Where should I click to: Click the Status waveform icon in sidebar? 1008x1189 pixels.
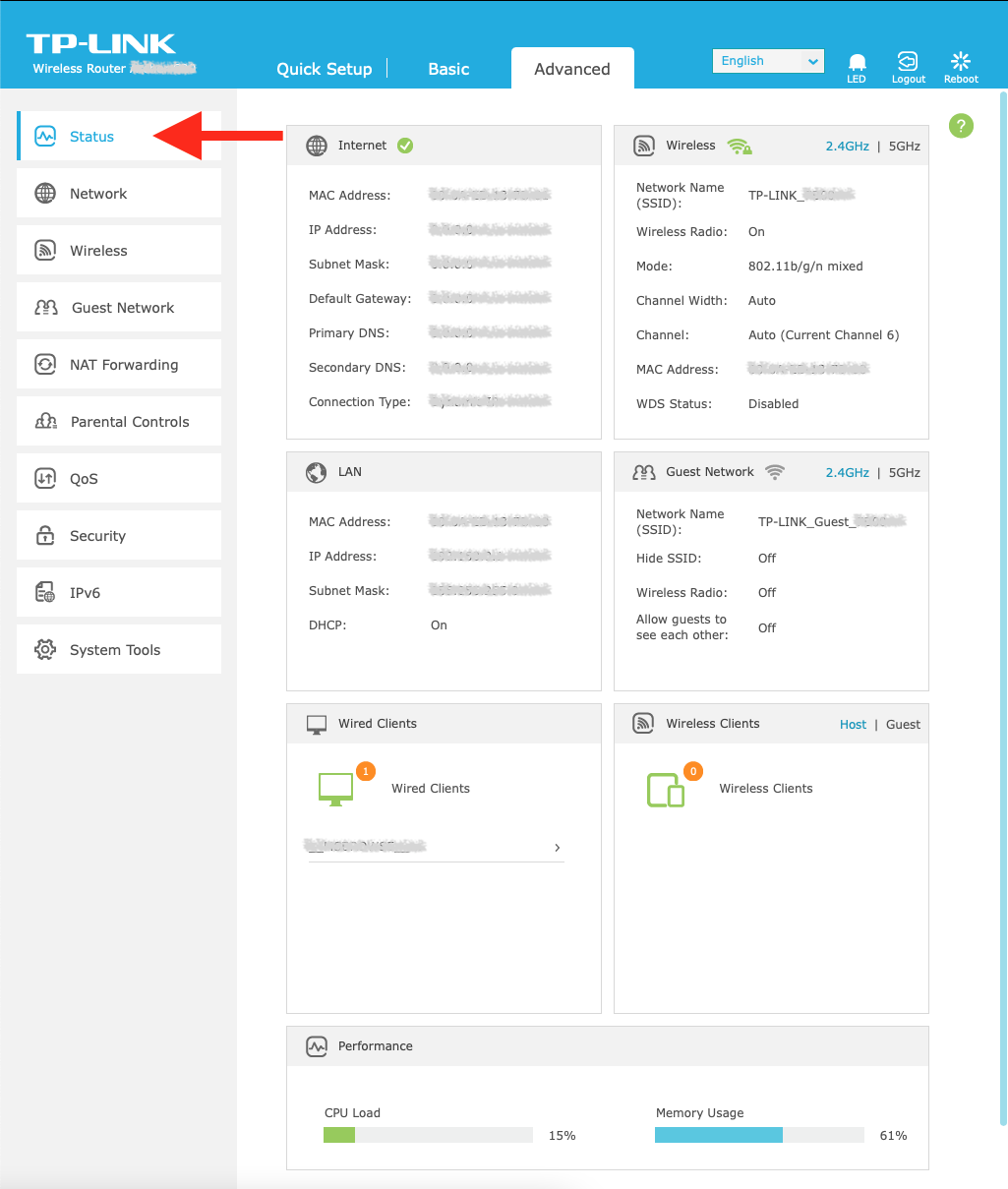45,137
